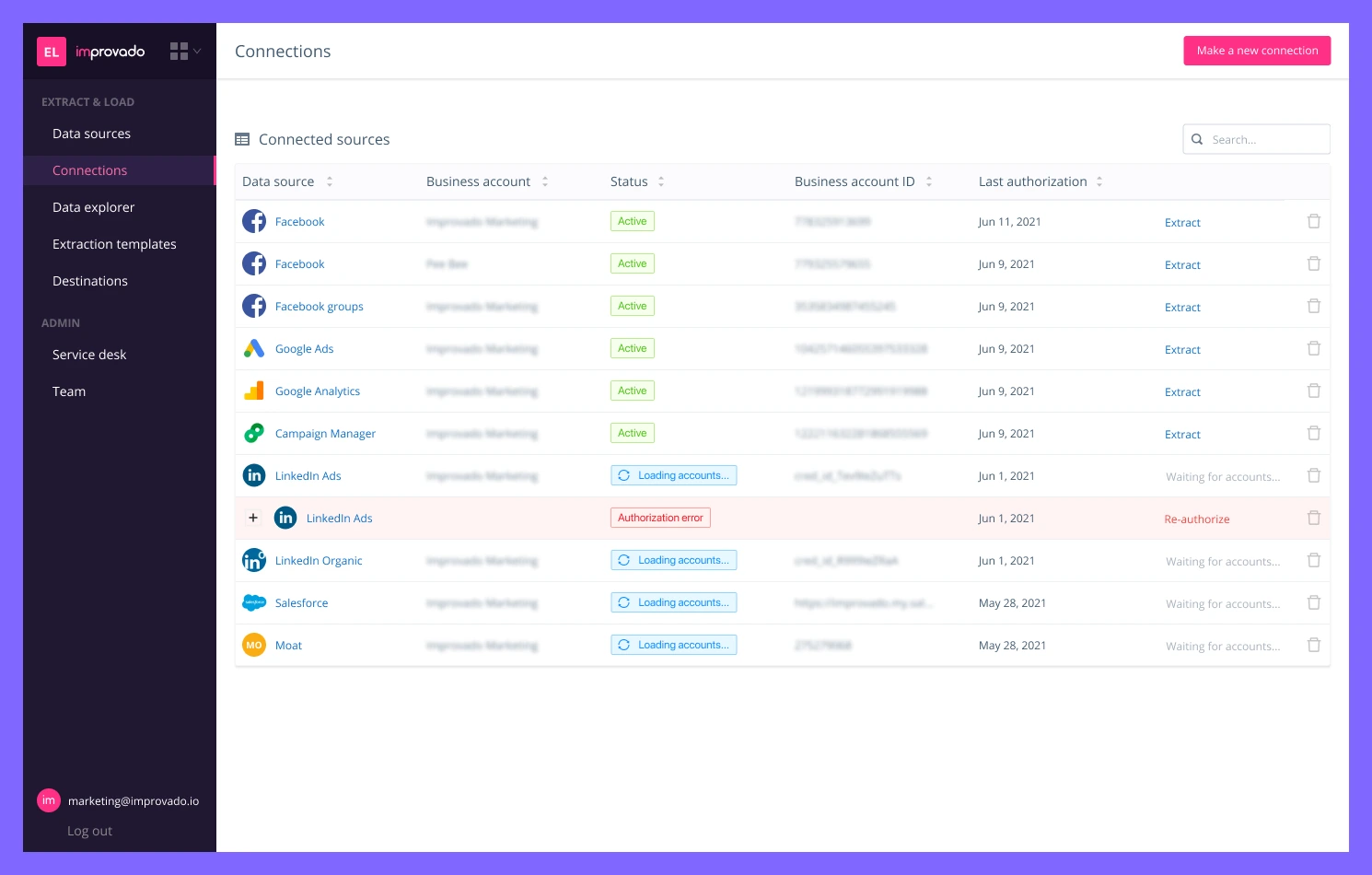
Task: Select the Google Ads source icon
Action: 254,348
